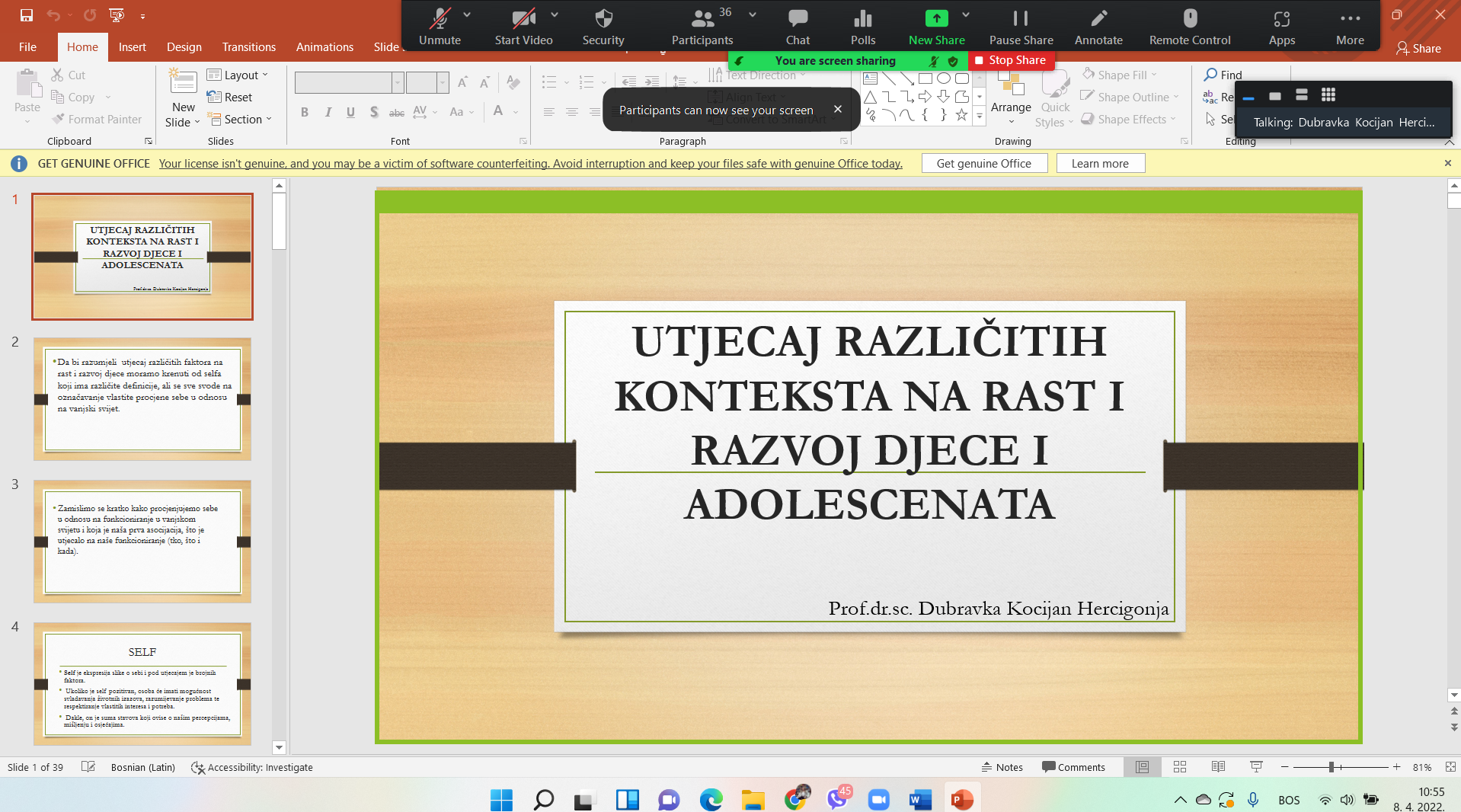Switch to Slide Sorter view in status bar
Viewport: 1461px width, 812px height.
coord(1180,767)
